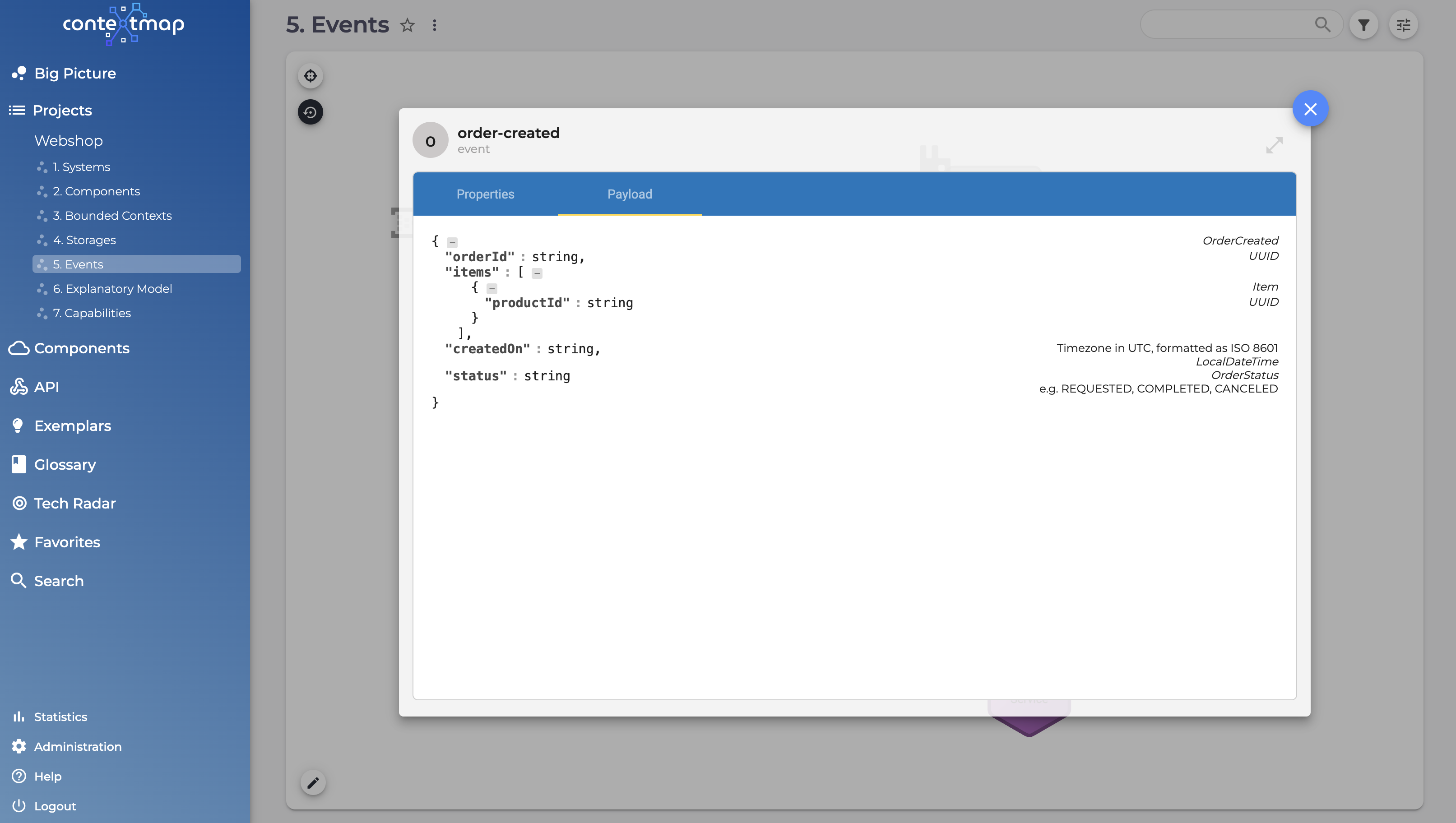Click the order-created O avatar
The height and width of the screenshot is (823, 1456).
[430, 140]
